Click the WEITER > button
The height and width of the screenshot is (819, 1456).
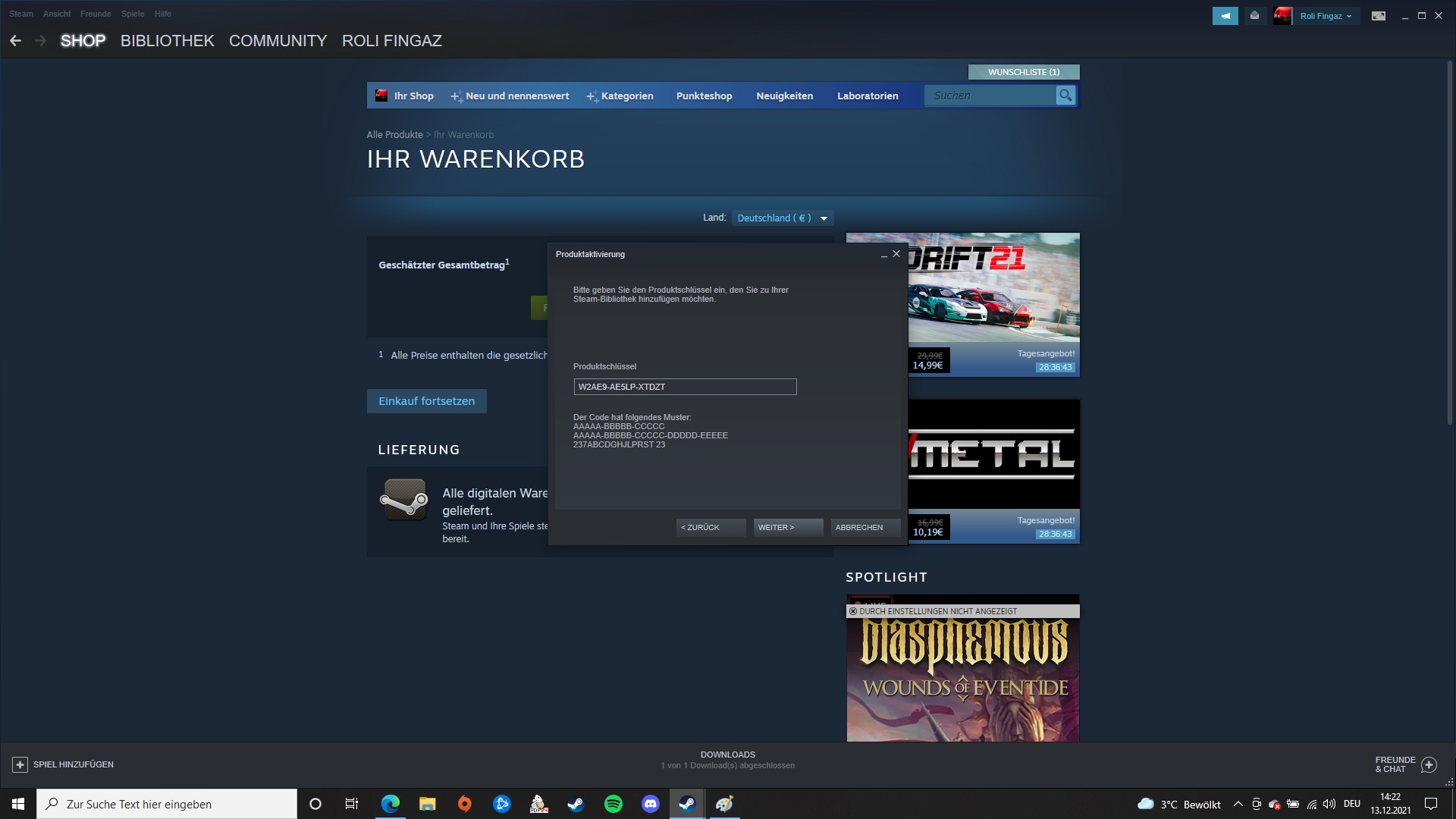pos(789,527)
